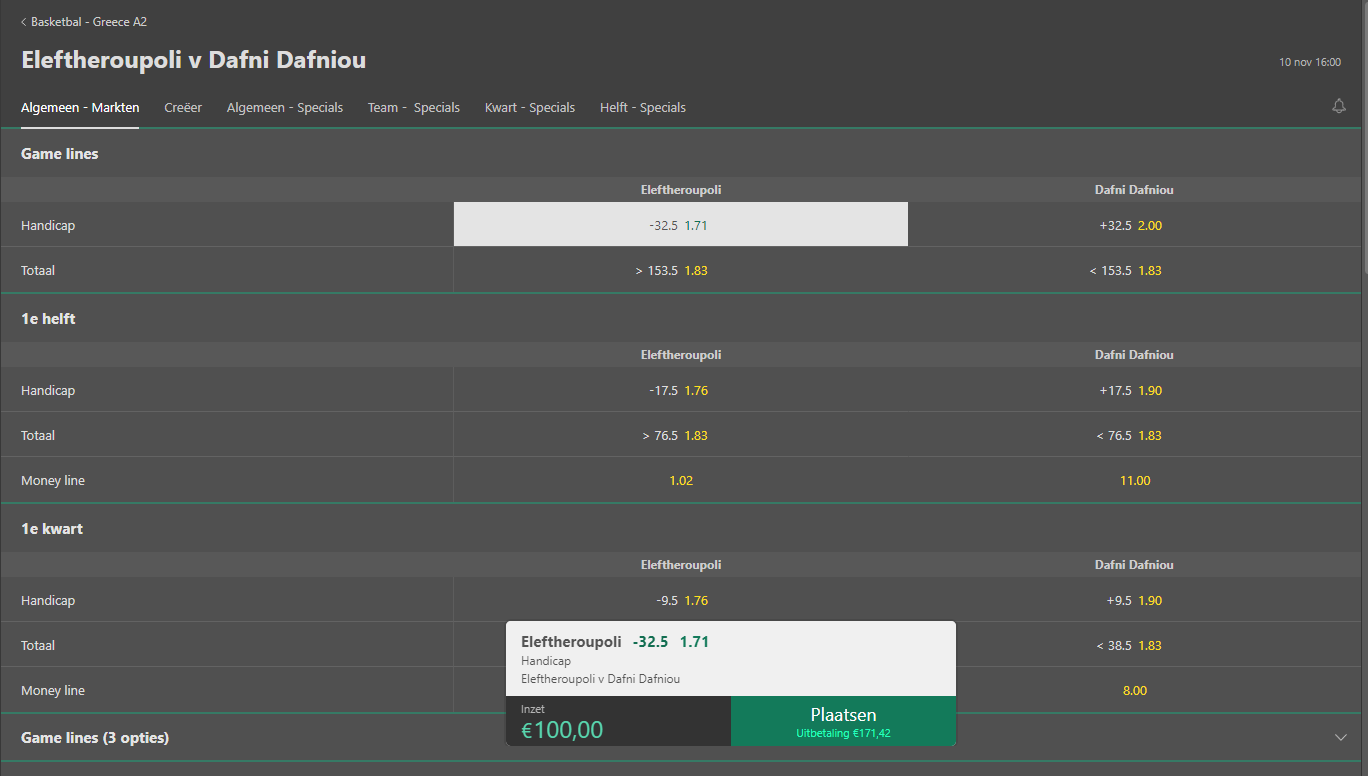The height and width of the screenshot is (776, 1368).
Task: Collapse the 1e helft section header
Action: pos(680,318)
